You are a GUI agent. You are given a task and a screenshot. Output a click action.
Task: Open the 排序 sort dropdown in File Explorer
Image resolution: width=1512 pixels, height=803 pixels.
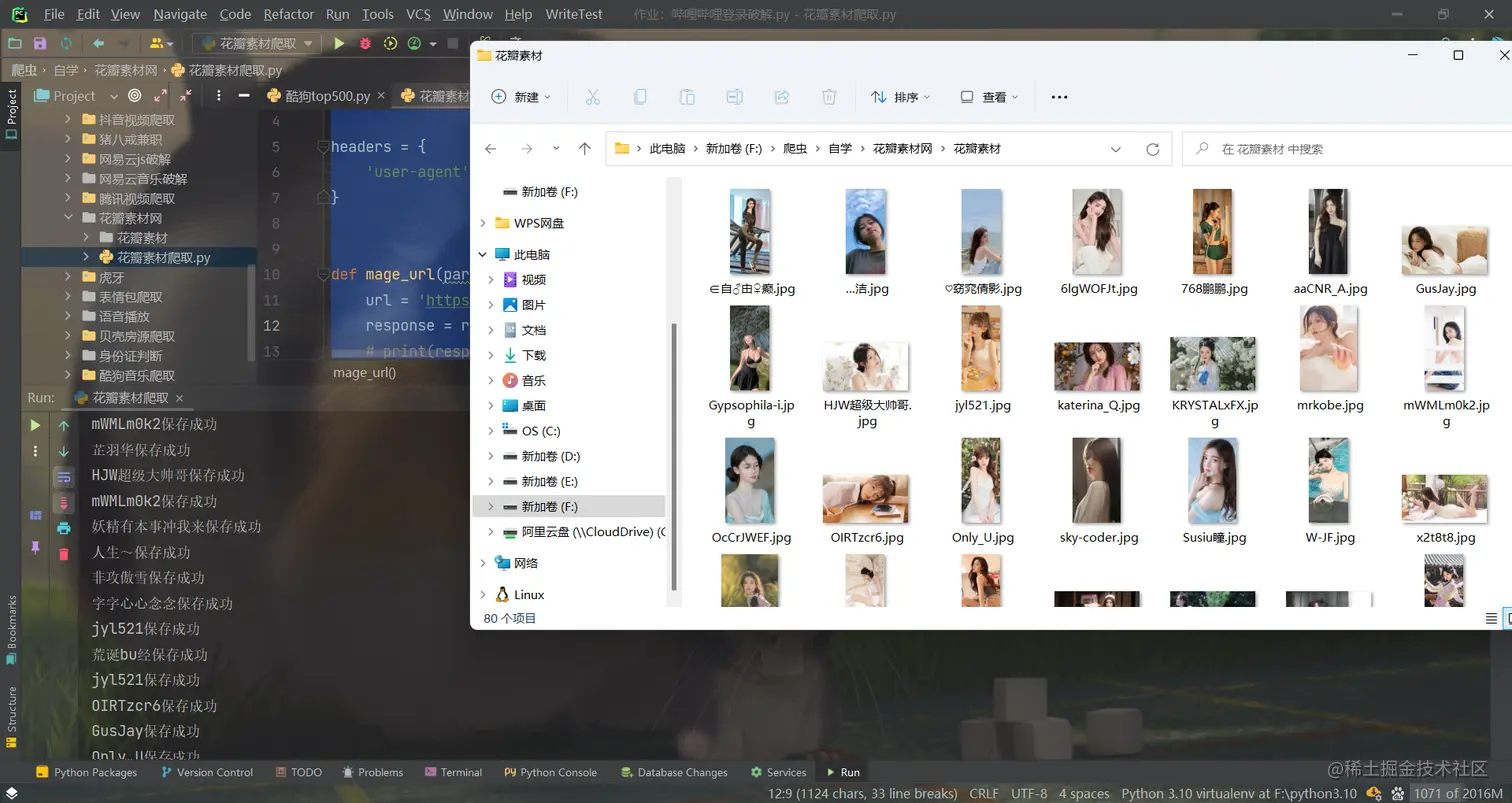tap(900, 97)
